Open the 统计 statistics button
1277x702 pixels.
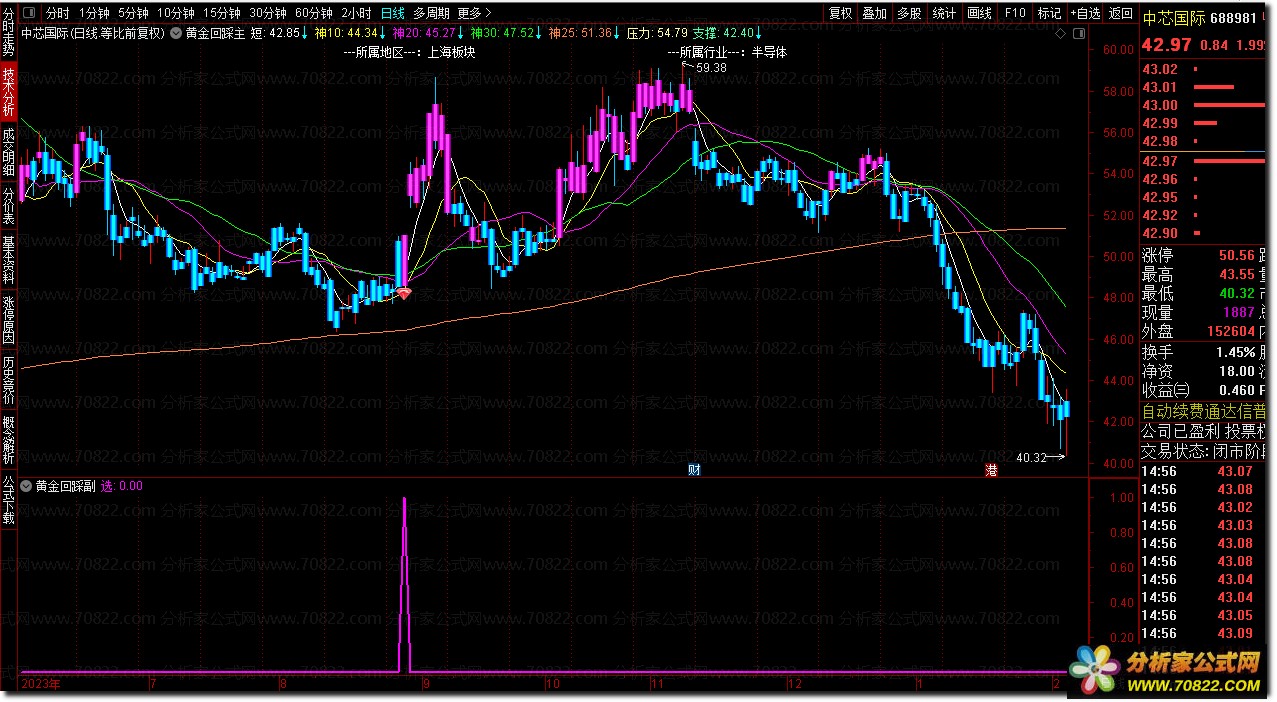click(944, 13)
